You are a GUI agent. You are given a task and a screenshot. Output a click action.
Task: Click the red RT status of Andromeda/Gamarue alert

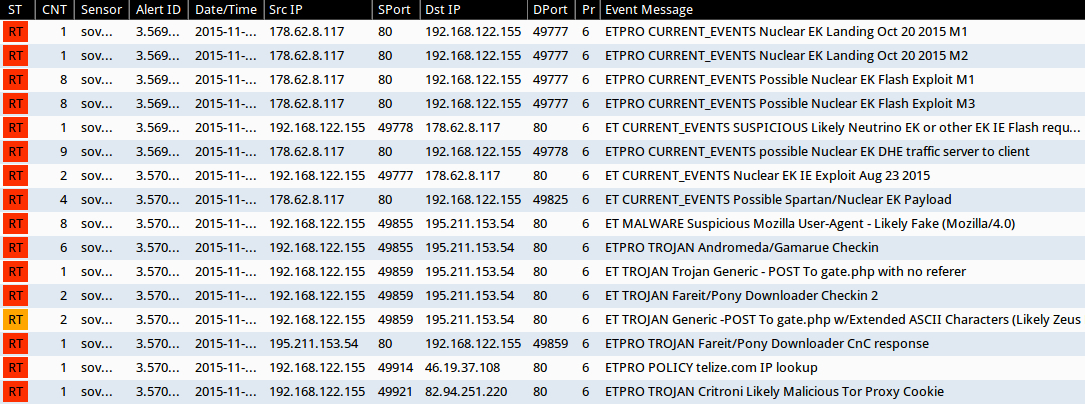(16, 248)
